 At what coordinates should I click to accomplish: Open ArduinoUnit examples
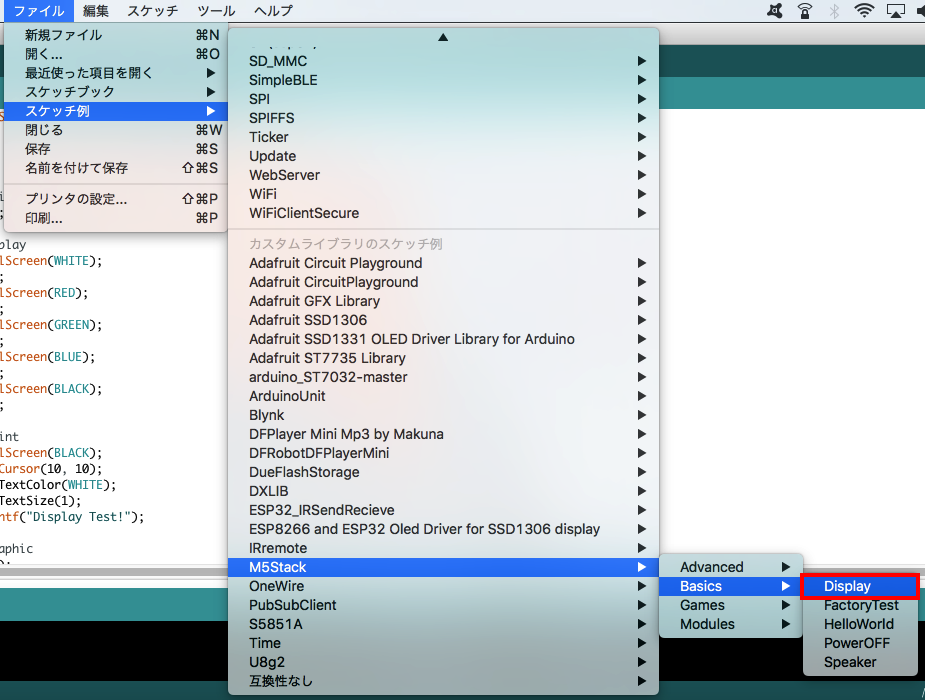pyautogui.click(x=443, y=396)
